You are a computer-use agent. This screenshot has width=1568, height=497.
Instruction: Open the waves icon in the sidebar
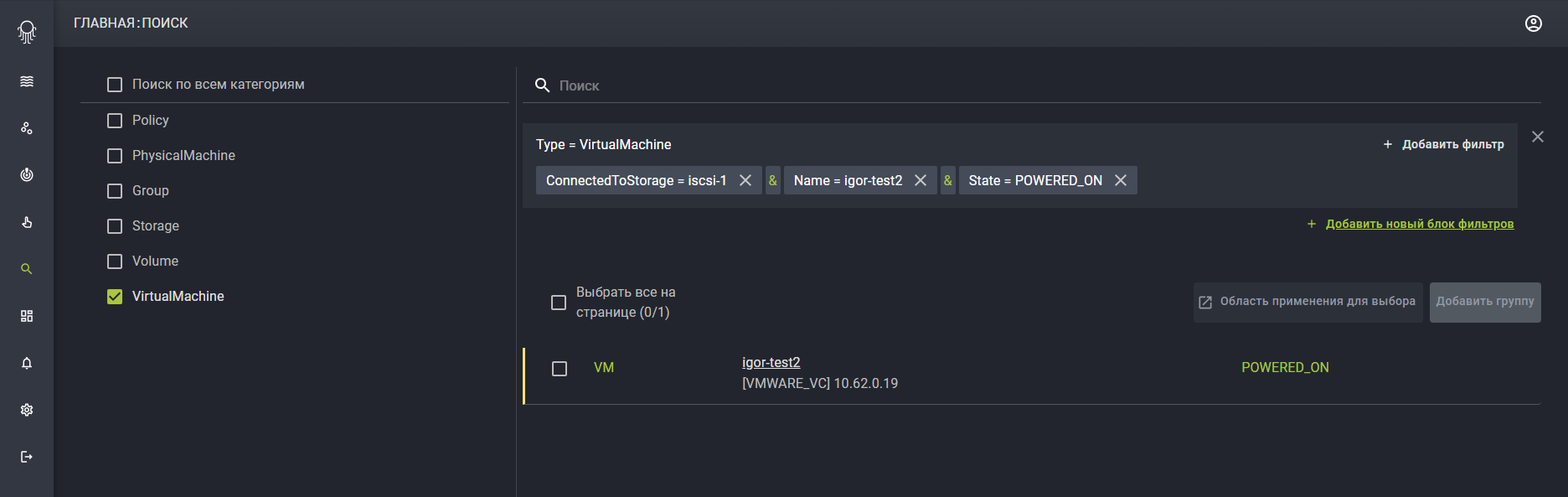point(27,81)
